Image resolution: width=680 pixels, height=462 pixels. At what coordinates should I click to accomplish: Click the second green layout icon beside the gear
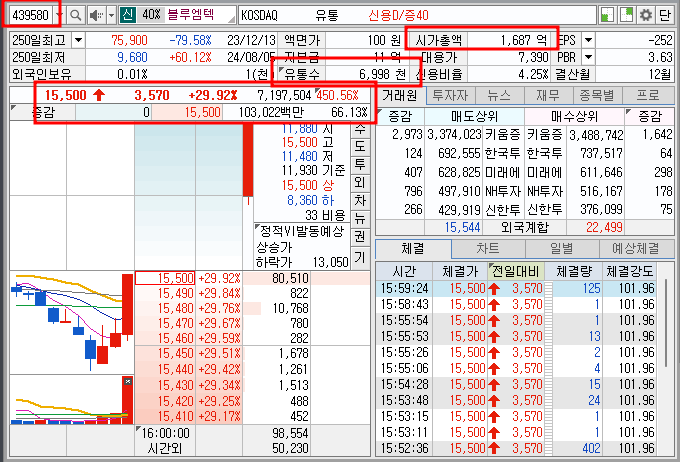[626, 16]
